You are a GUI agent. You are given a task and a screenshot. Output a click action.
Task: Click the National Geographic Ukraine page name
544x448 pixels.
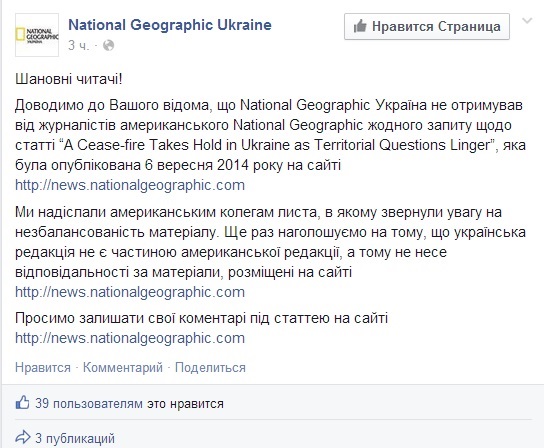coord(170,25)
